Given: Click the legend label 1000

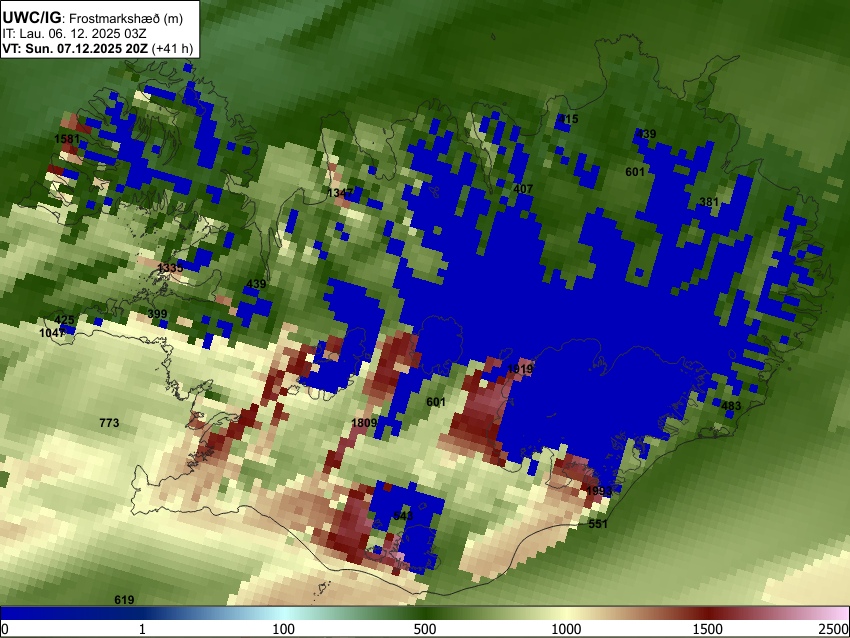Looking at the screenshot, I should click(566, 629).
